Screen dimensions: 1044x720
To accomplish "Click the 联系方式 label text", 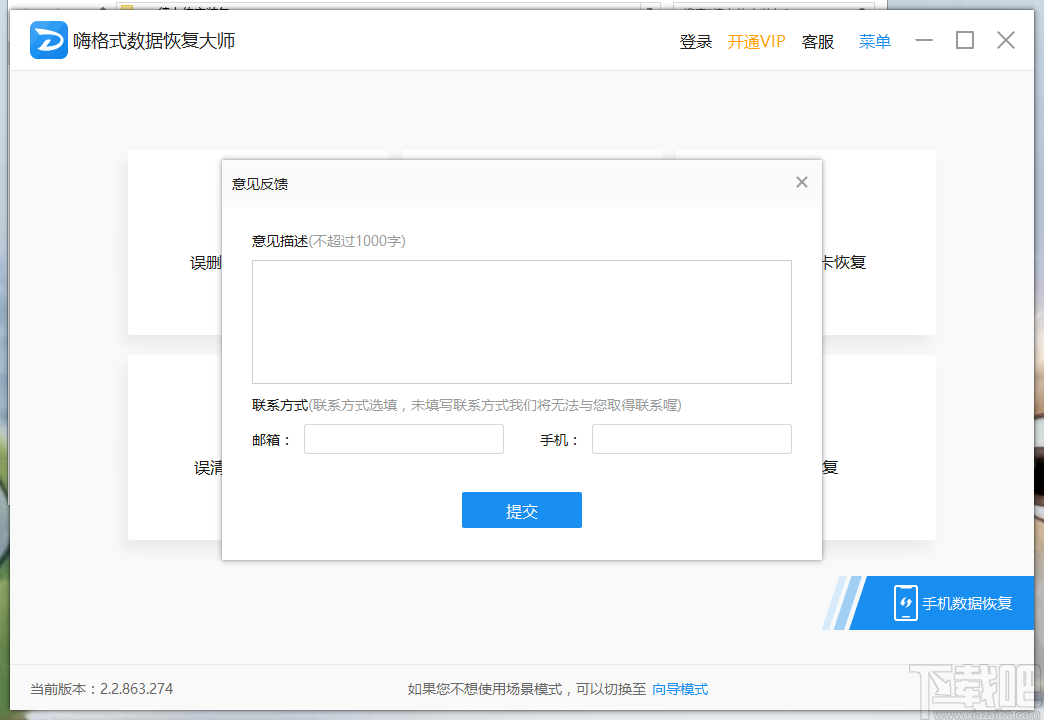I will [x=280, y=405].
